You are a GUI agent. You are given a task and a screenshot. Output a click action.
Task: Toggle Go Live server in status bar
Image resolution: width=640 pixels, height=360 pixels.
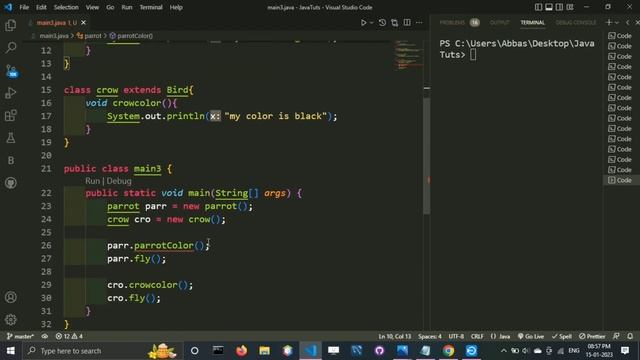click(x=531, y=336)
